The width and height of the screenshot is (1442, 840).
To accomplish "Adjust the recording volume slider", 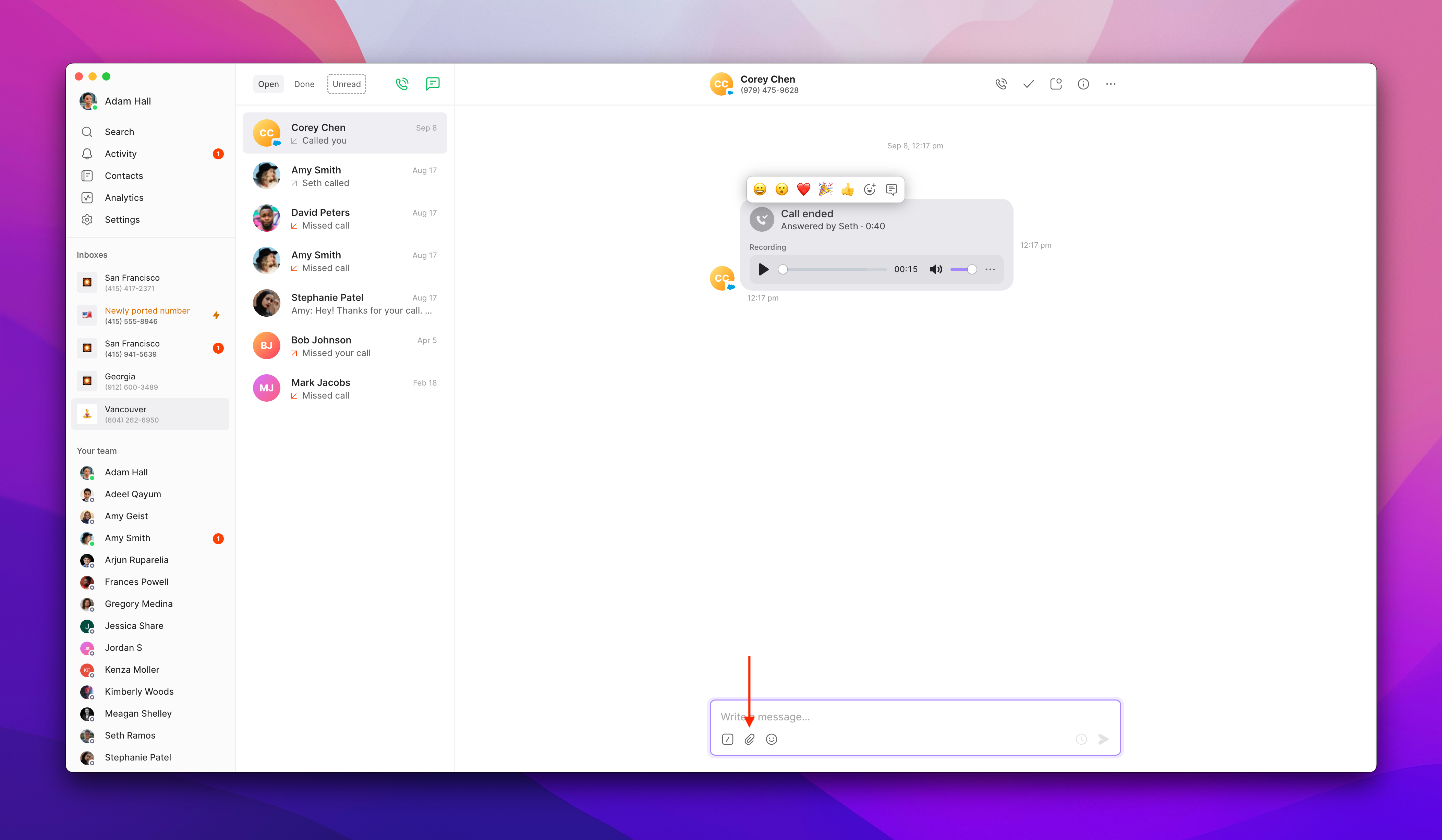I will pos(964,269).
